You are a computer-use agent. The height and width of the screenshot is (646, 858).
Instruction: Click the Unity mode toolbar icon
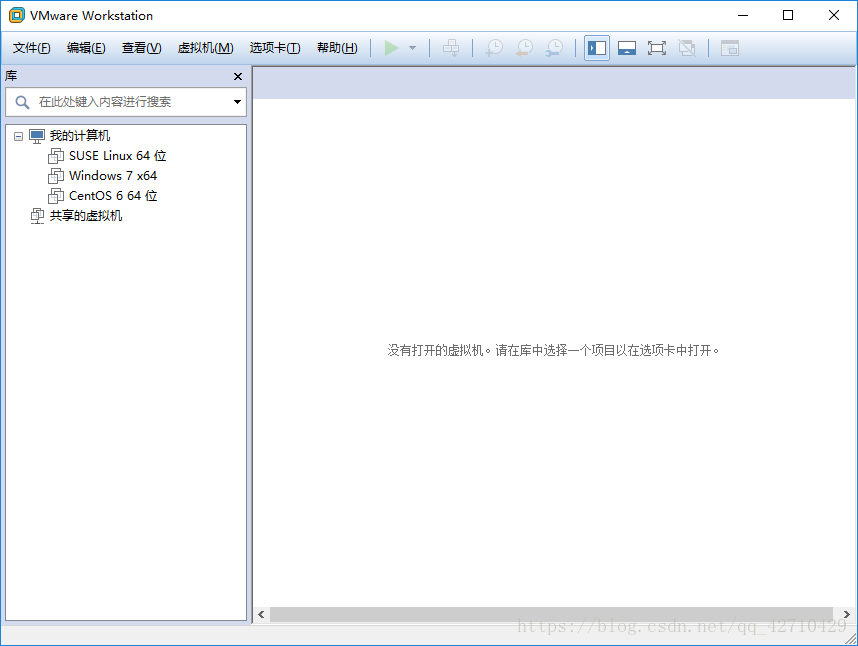click(x=687, y=48)
